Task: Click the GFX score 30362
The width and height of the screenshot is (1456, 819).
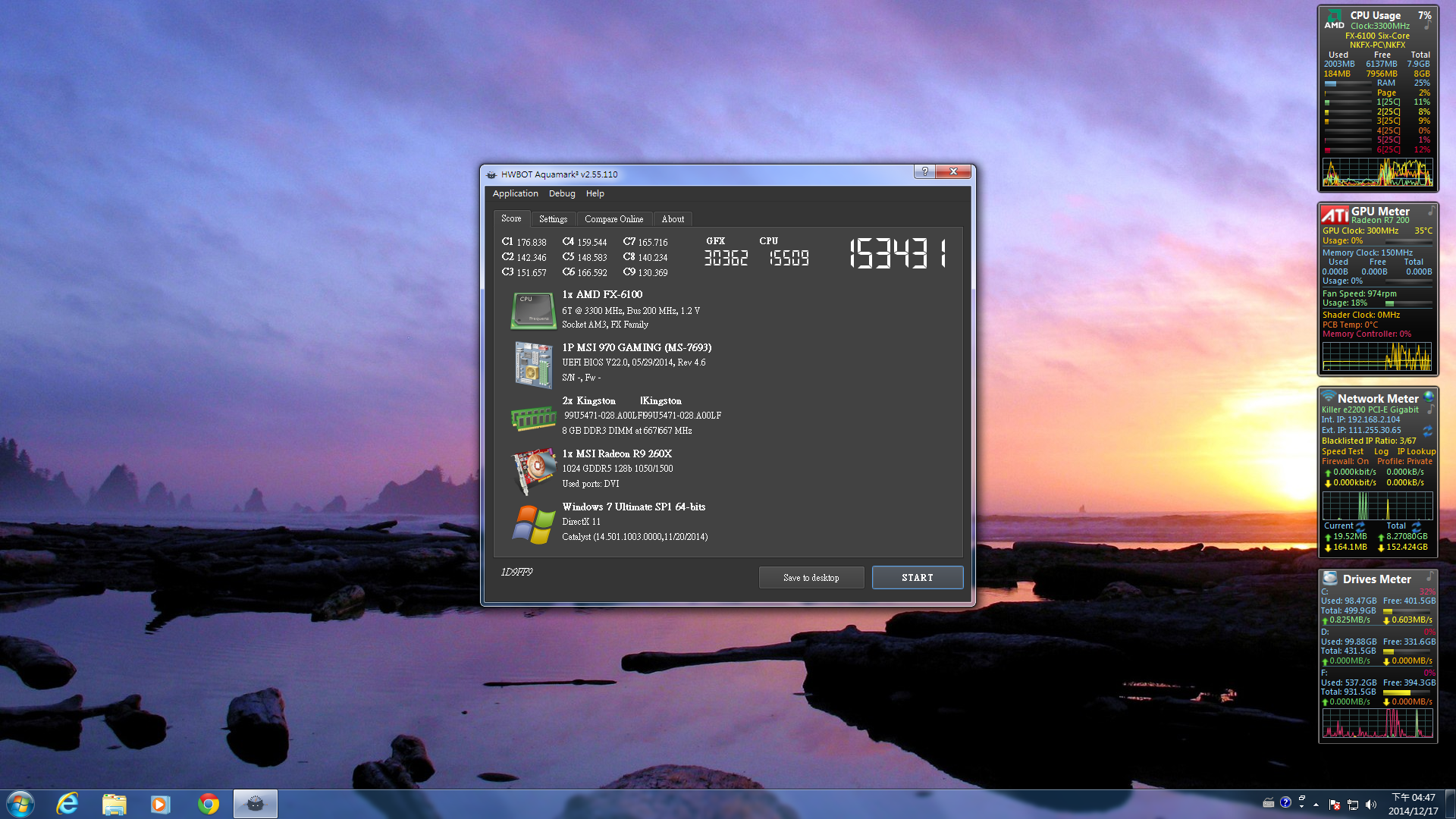Action: click(x=726, y=259)
